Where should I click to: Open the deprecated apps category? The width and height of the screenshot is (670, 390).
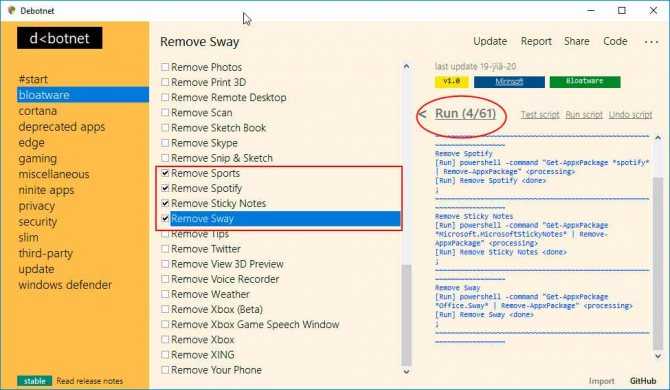coord(62,127)
